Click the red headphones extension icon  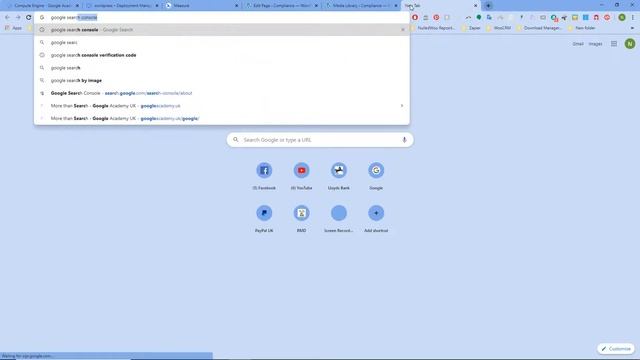596,18
